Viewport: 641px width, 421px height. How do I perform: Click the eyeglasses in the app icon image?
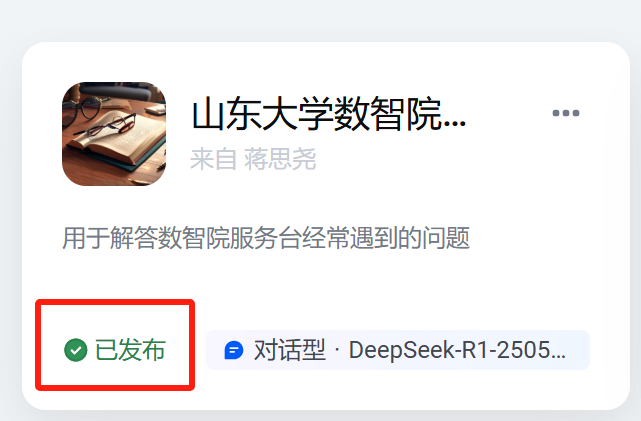pos(110,125)
